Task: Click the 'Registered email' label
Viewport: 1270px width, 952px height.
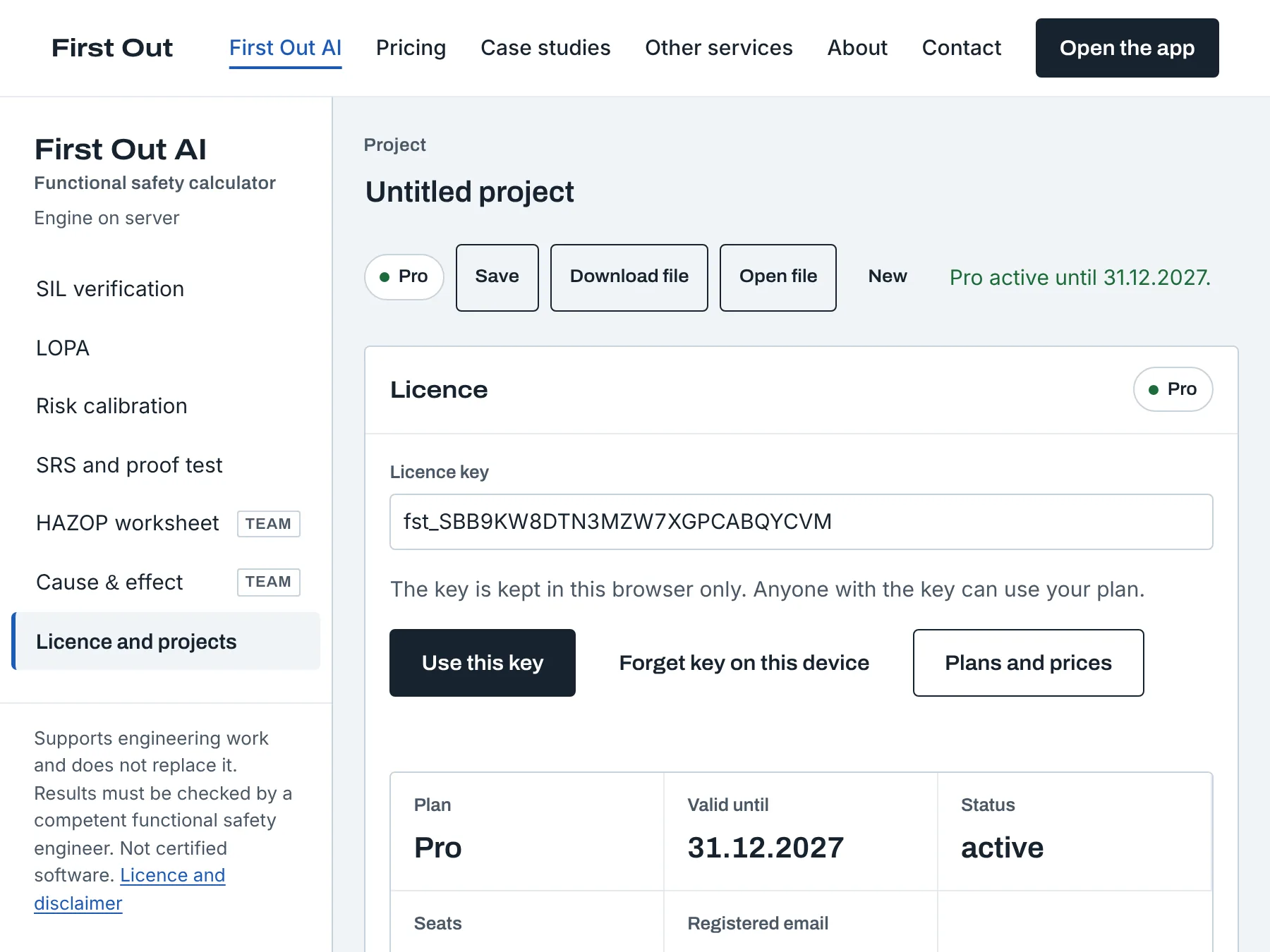Action: coord(758,923)
